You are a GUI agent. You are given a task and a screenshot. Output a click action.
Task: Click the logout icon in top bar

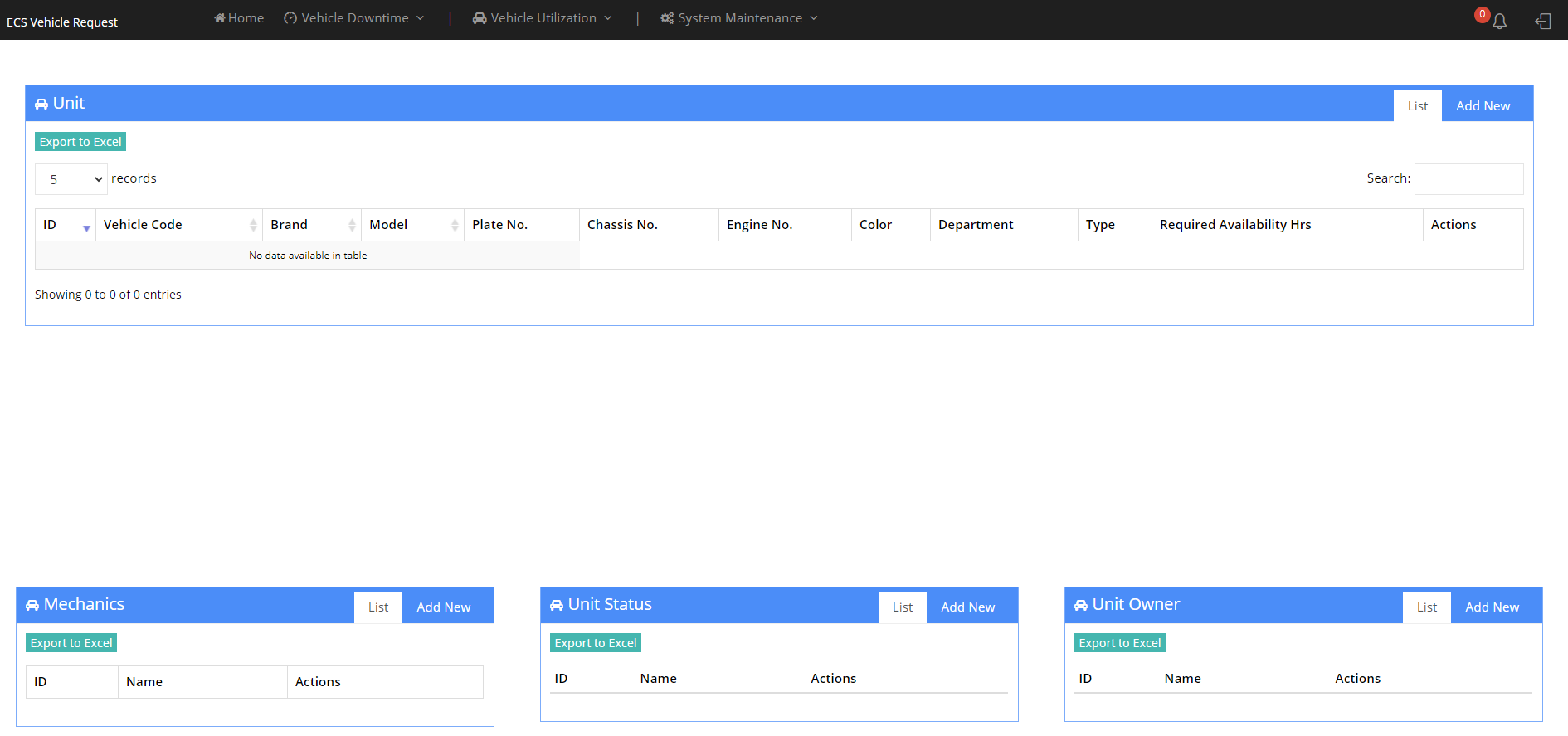[1543, 22]
